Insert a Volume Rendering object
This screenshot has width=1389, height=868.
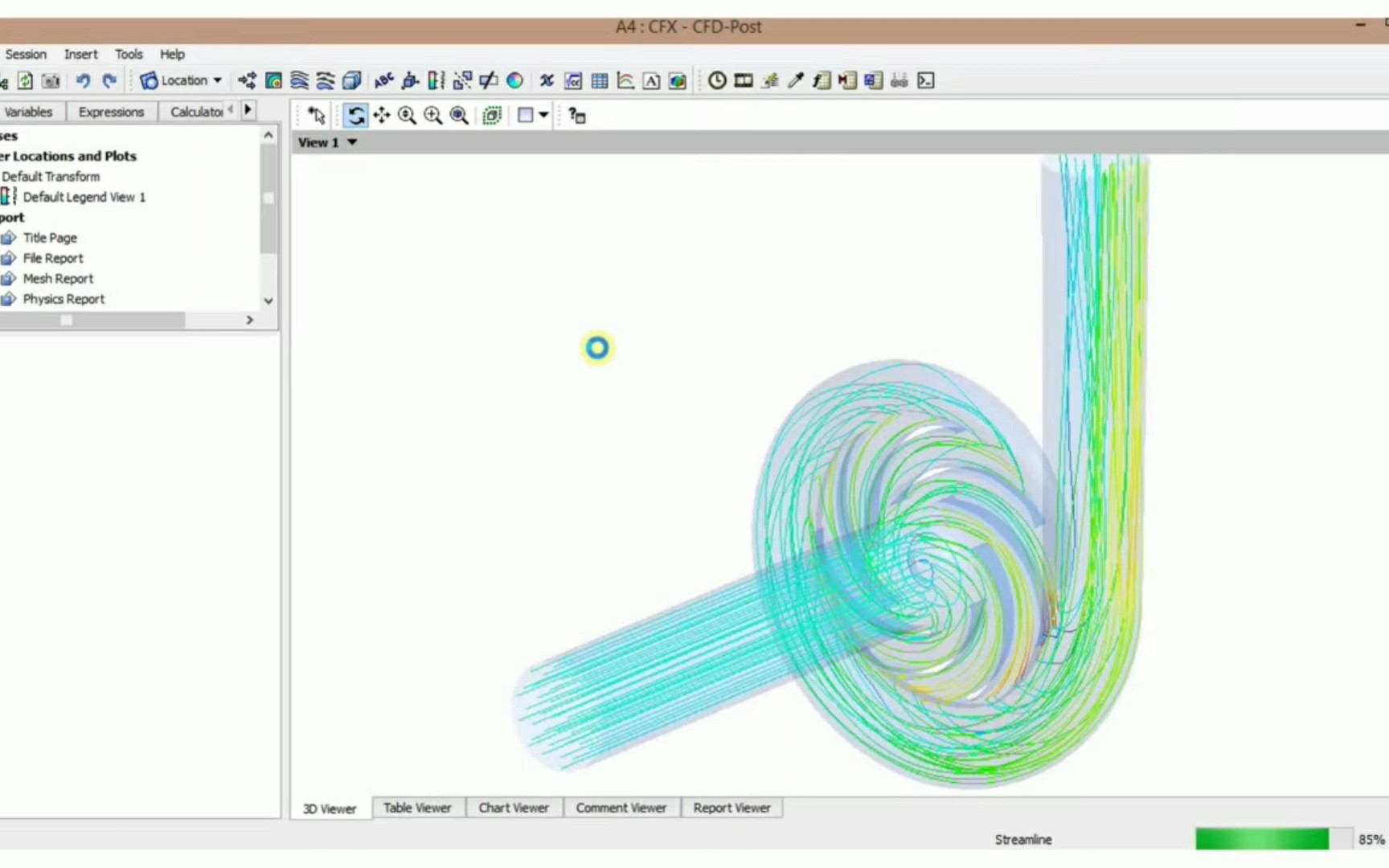click(352, 80)
